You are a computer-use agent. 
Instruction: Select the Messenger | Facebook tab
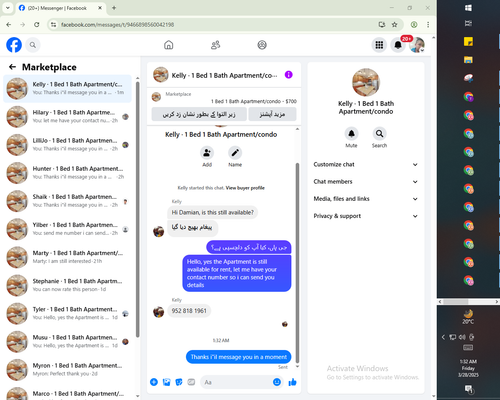(61, 8)
